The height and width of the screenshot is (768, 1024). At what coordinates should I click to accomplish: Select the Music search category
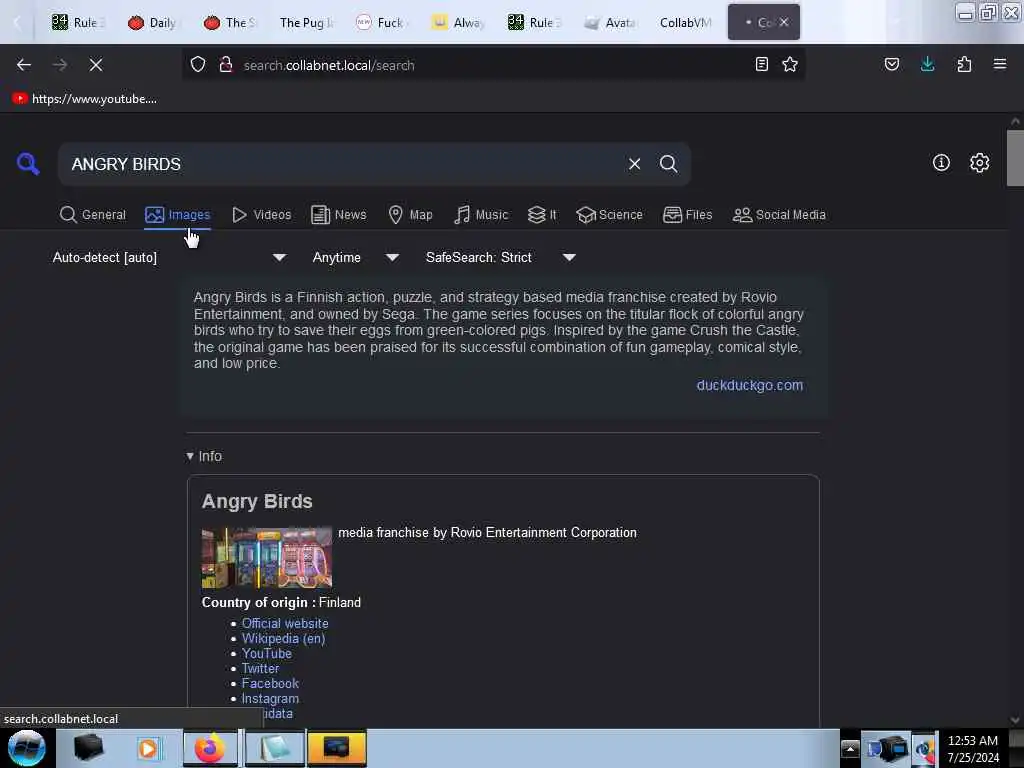[x=481, y=215]
